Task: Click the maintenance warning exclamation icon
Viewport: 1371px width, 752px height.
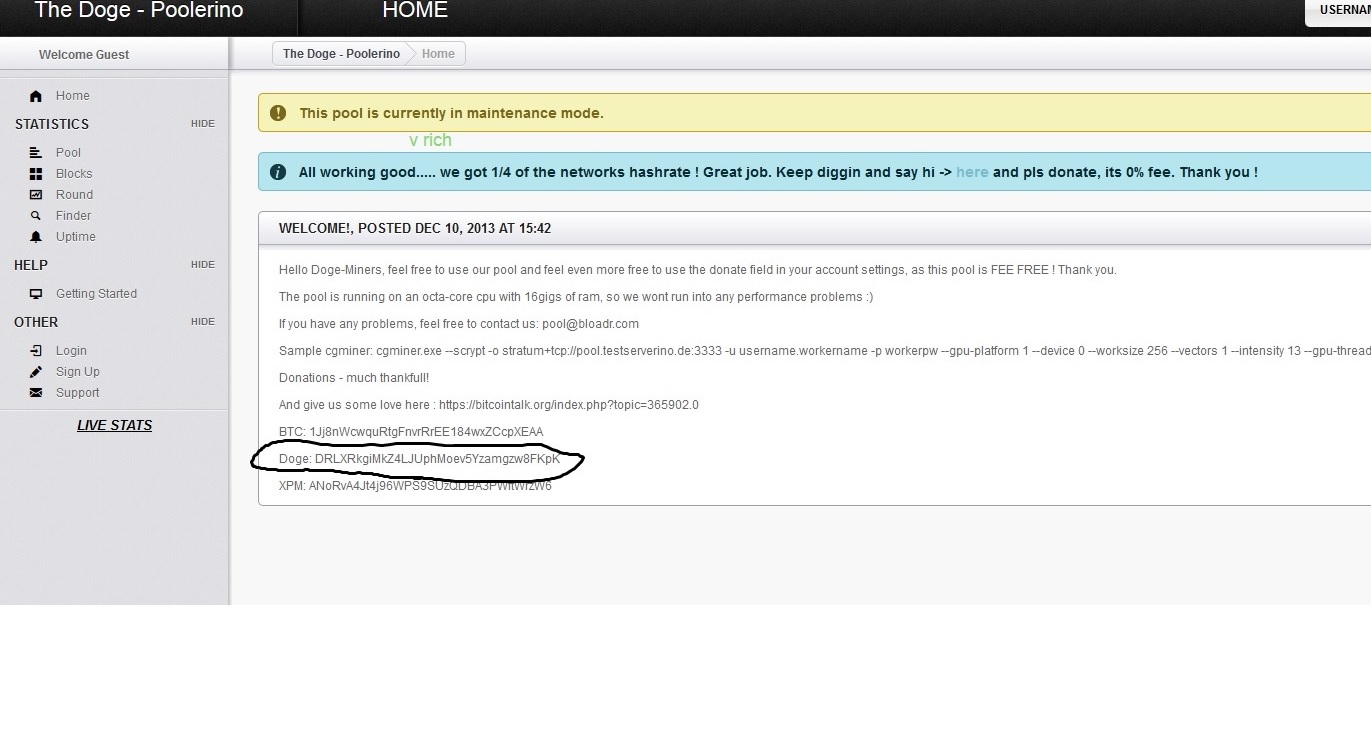Action: pyautogui.click(x=278, y=113)
